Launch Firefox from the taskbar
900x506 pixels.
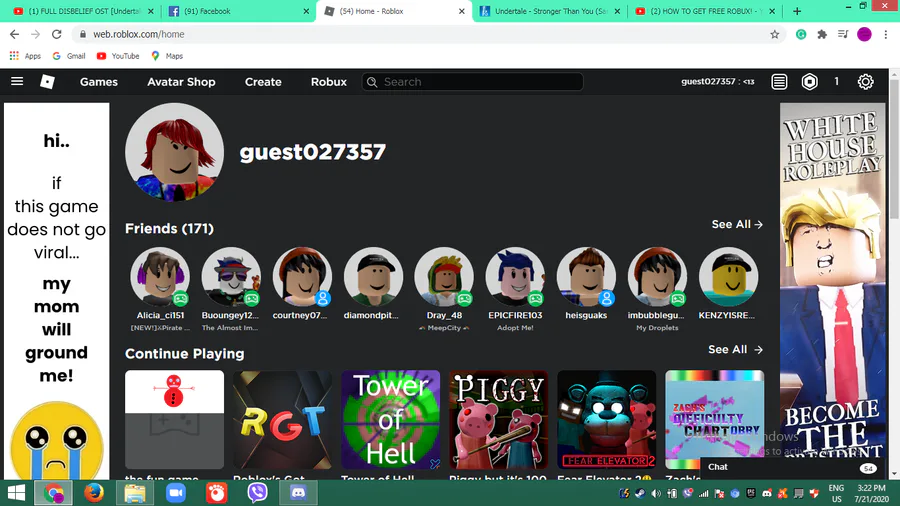click(94, 493)
